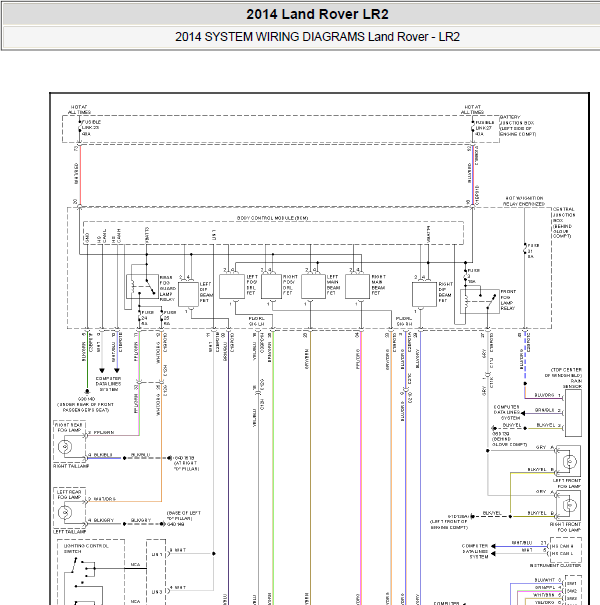This screenshot has width=600, height=605.
Task: Click the Left Front Fog Lamp bulb symbol
Action: (570, 461)
